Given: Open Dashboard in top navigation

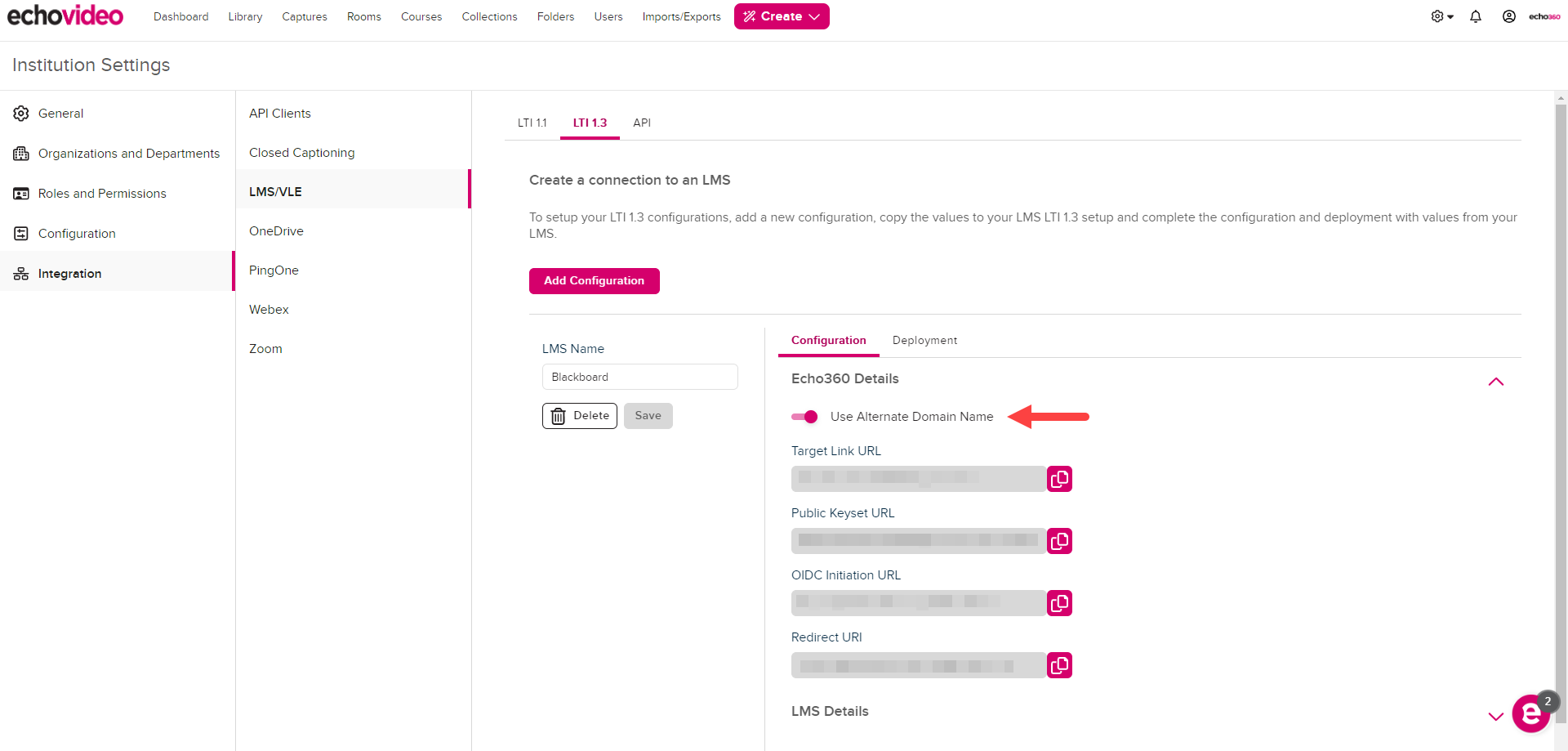Looking at the screenshot, I should tap(180, 16).
